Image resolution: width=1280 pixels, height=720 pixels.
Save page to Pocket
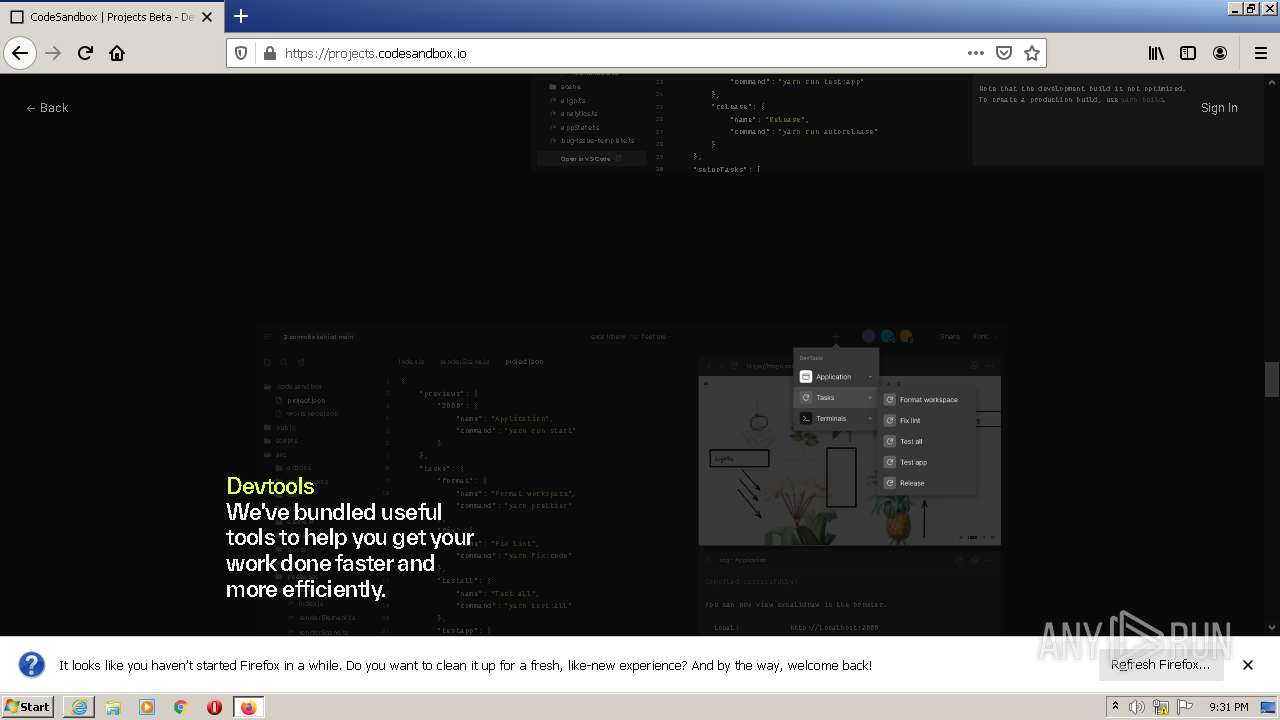[x=1004, y=53]
